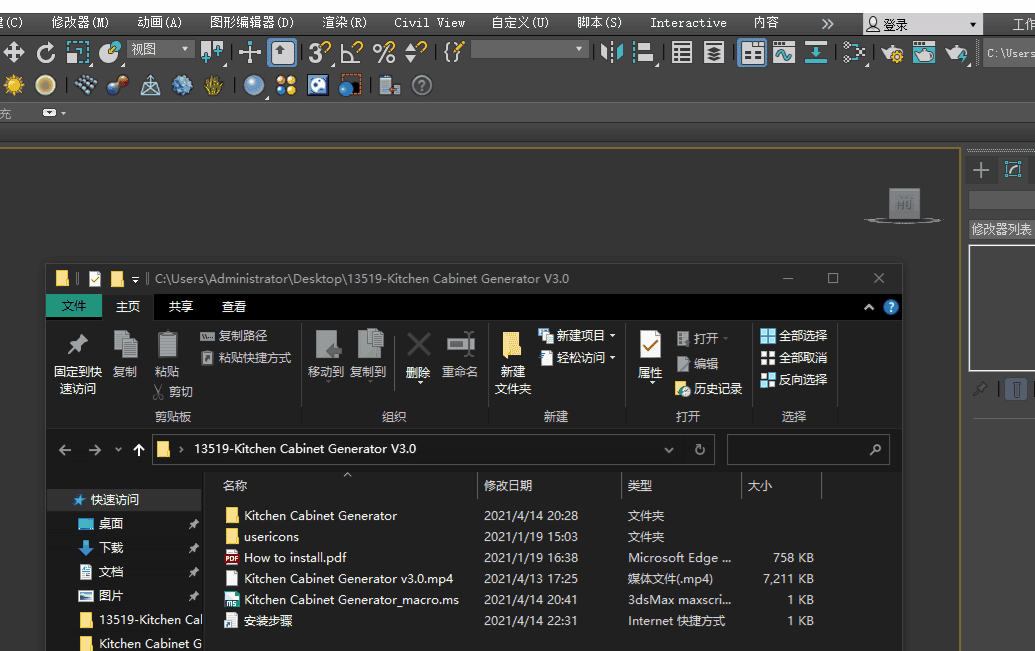Open the 轻松访问 dropdown
Screen dimensions: 1035x651
click(578, 357)
